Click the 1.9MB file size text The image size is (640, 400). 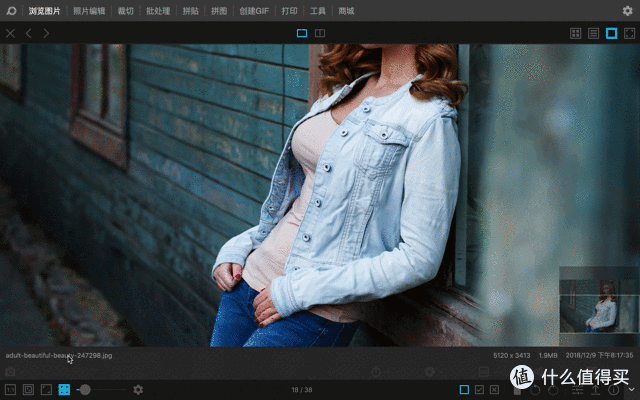coord(548,356)
